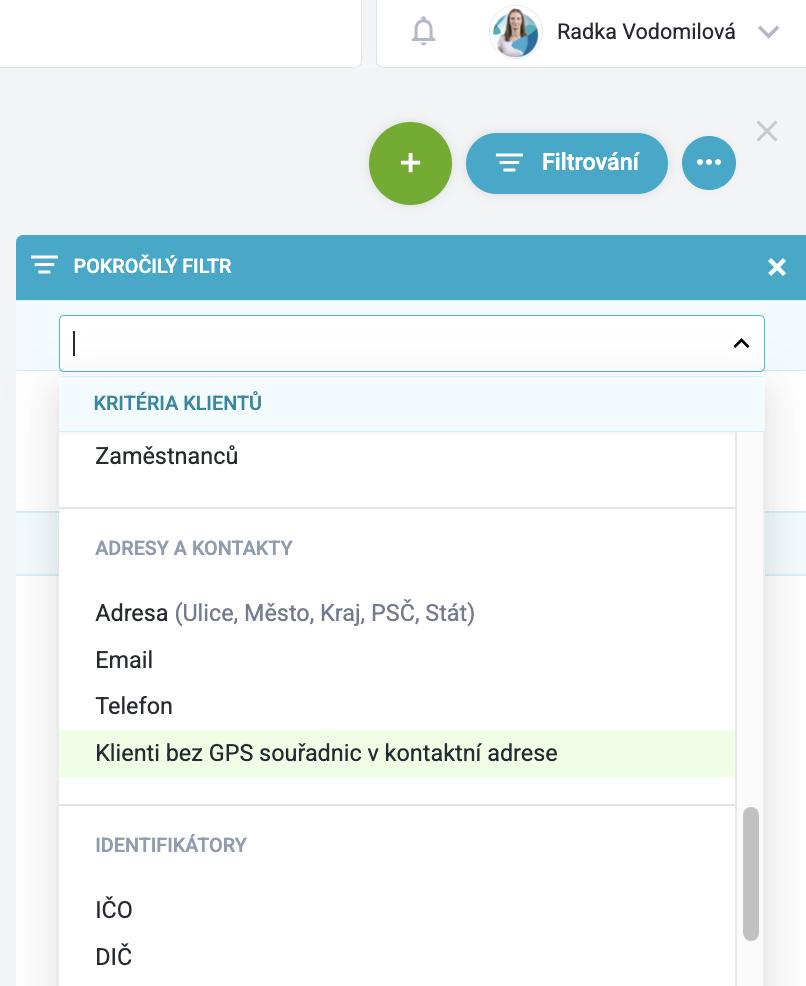Open the notifications bell
The width and height of the screenshot is (806, 986).
pos(423,31)
